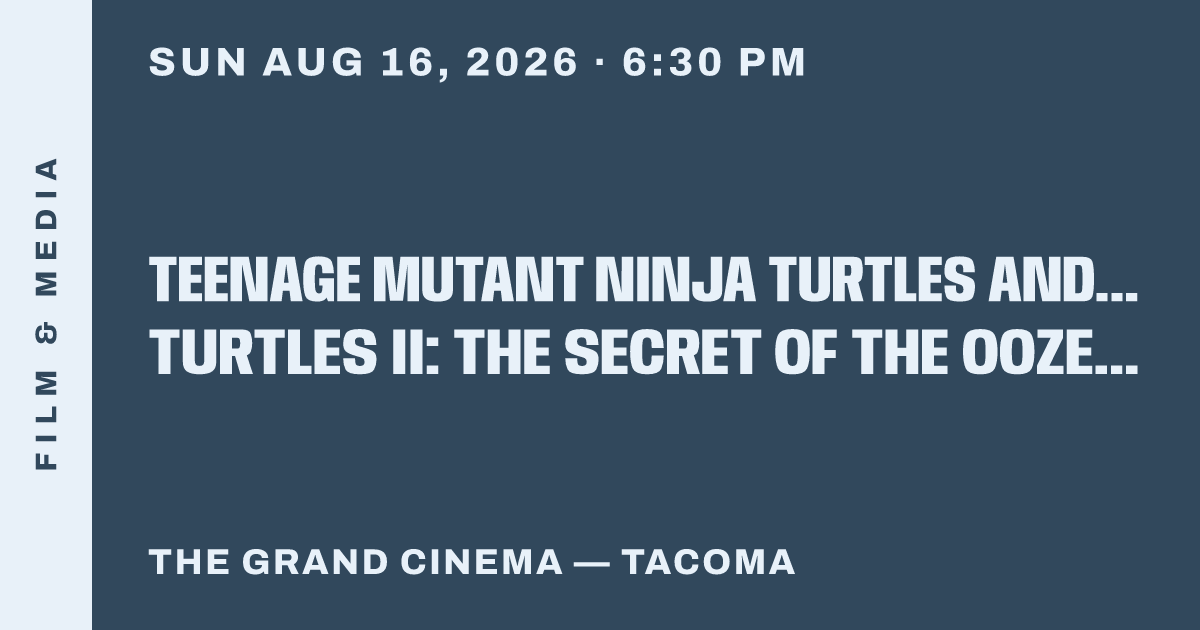Click the word FILM in sidebar
The height and width of the screenshot is (630, 1200).
tap(46, 421)
